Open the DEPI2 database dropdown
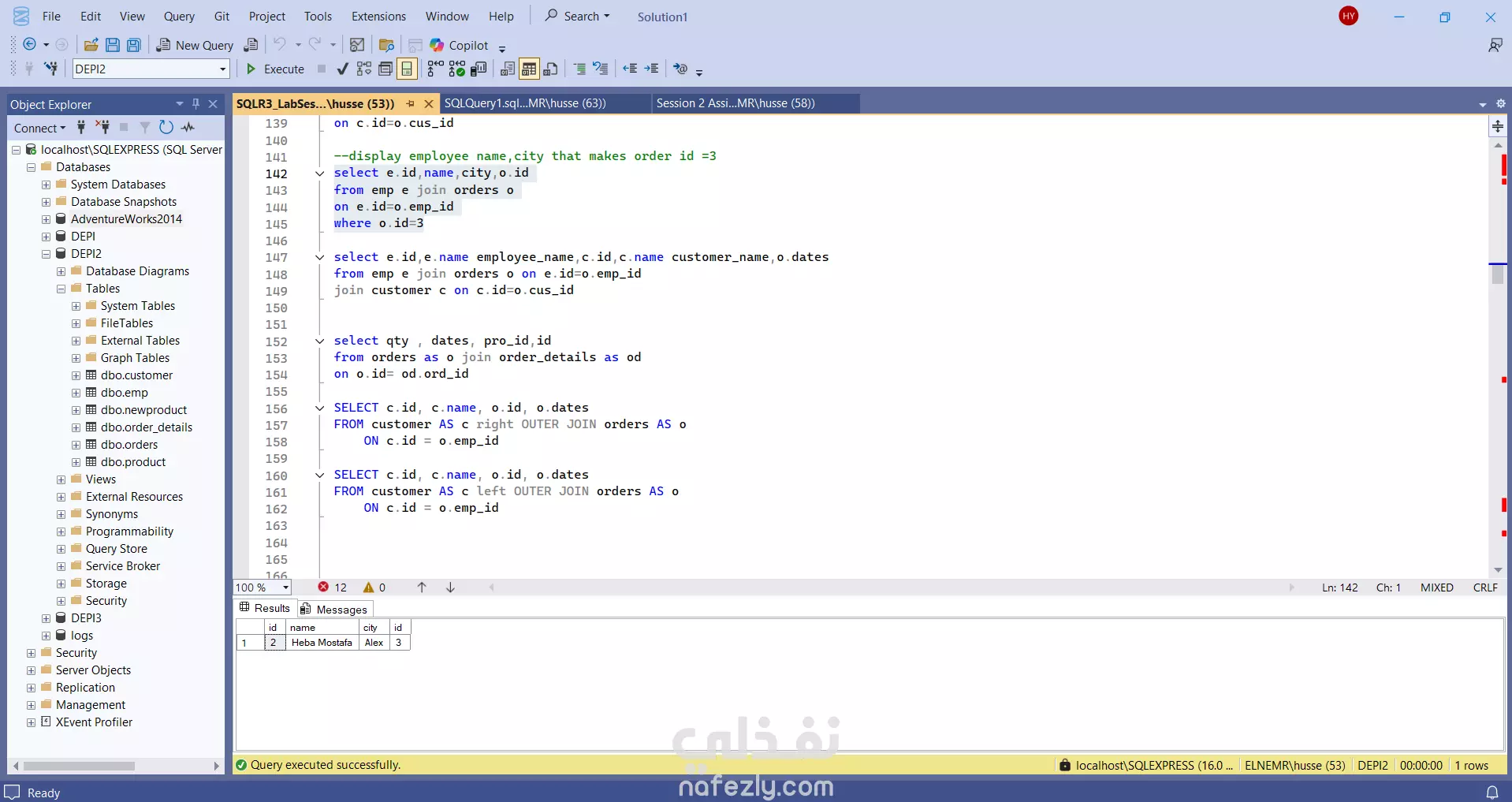 pyautogui.click(x=222, y=69)
